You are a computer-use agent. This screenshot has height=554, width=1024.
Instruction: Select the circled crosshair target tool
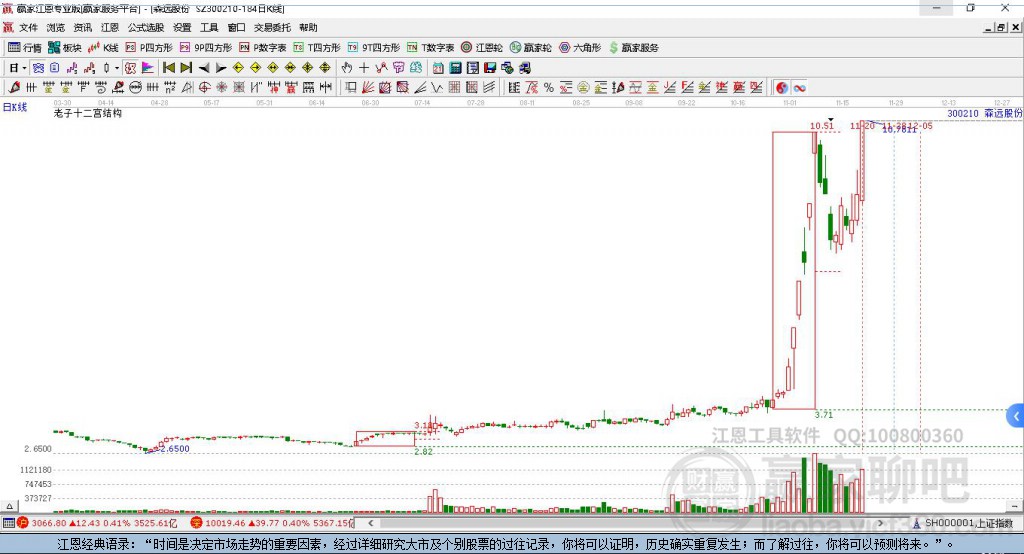204,88
